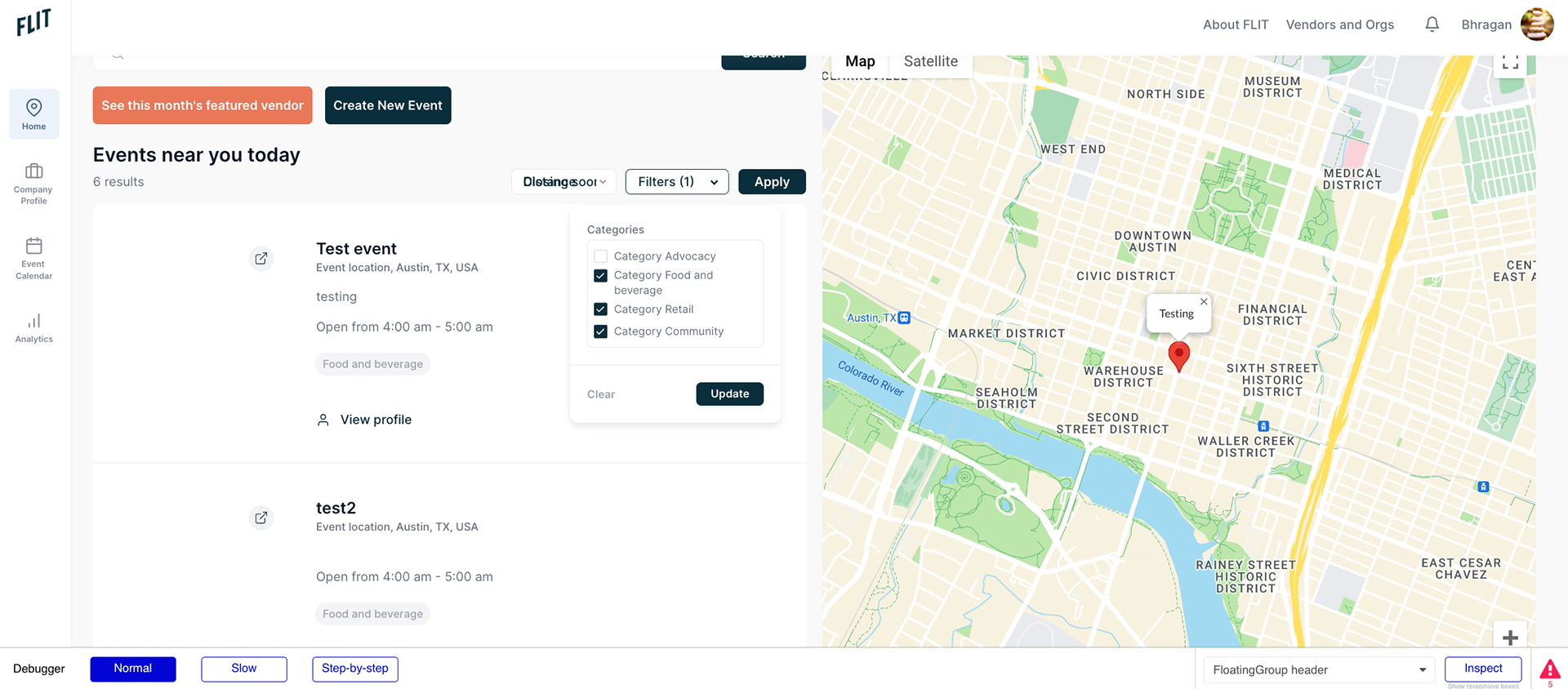Open the FloatingGroup header dropdown
Screen dimensions: 1568x689
pyautogui.click(x=1319, y=670)
